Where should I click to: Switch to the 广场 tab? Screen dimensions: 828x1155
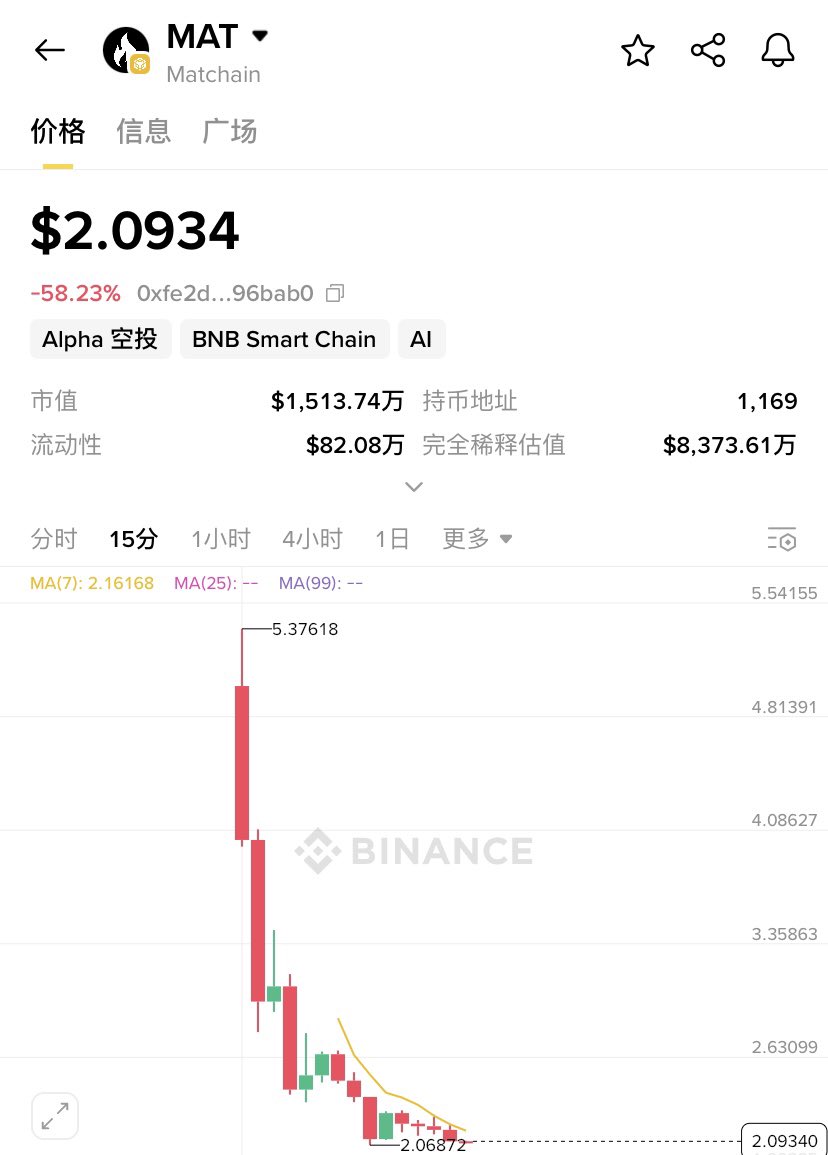(230, 131)
